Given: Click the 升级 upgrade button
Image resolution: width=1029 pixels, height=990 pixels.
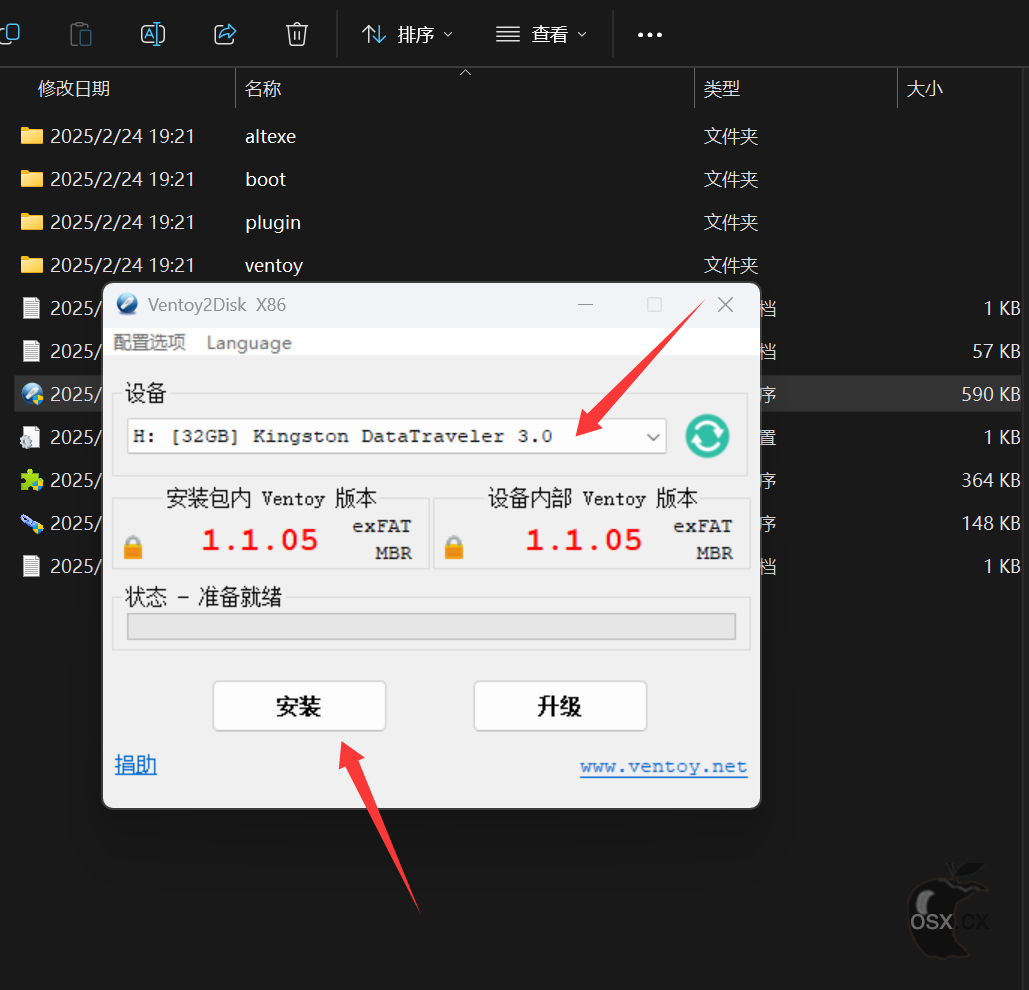Looking at the screenshot, I should [x=560, y=706].
